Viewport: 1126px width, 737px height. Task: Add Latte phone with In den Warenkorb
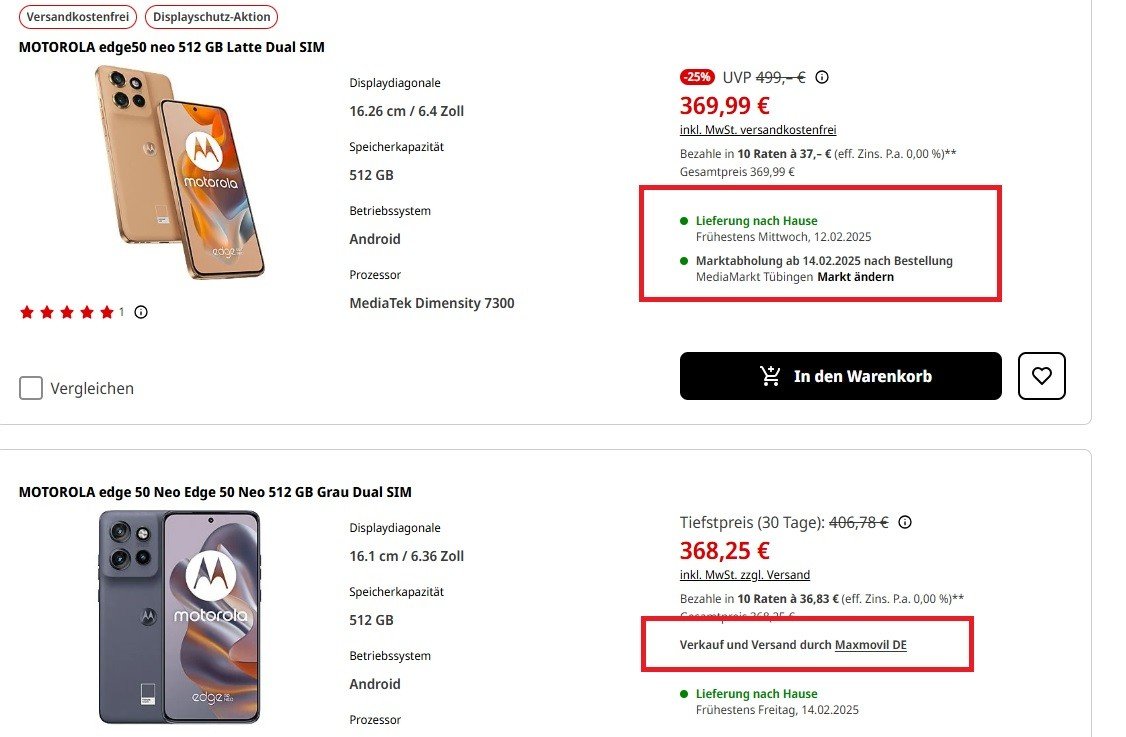click(840, 376)
